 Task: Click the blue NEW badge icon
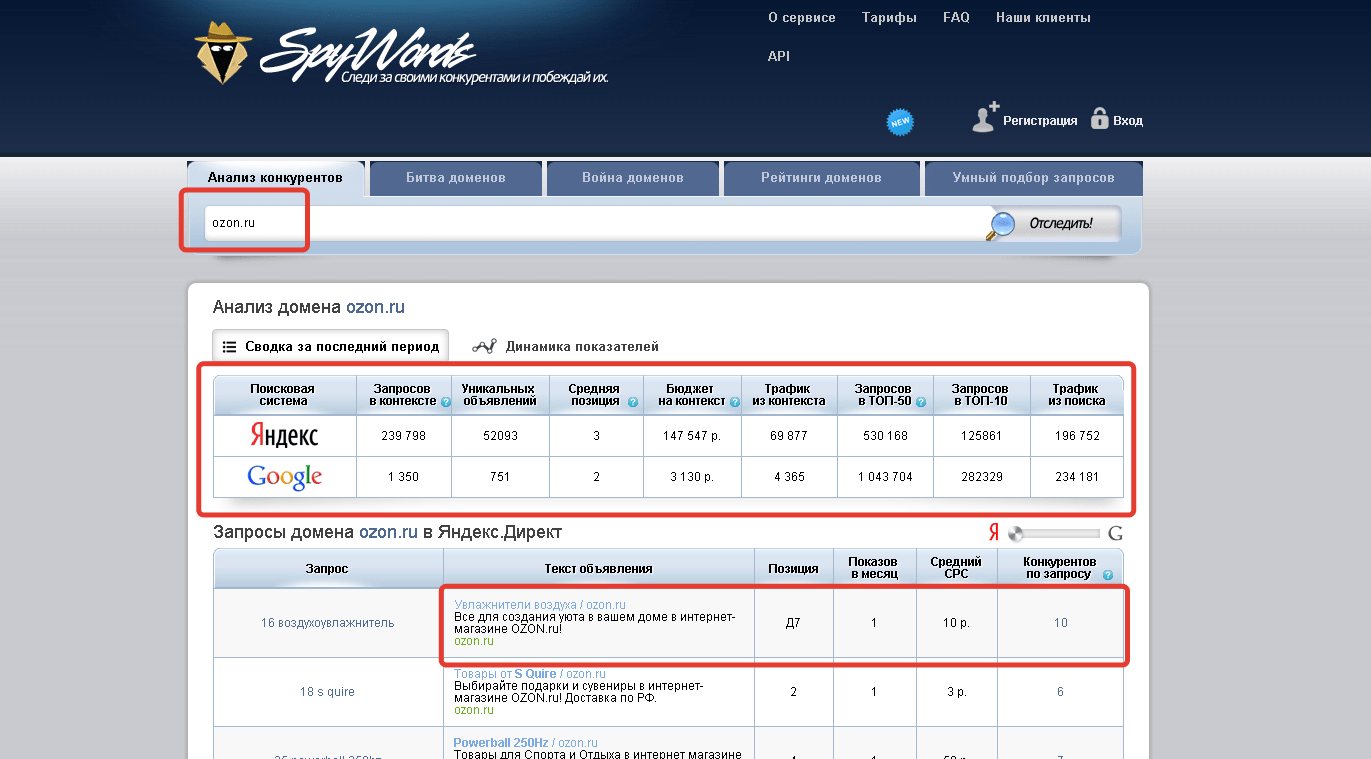[x=900, y=122]
